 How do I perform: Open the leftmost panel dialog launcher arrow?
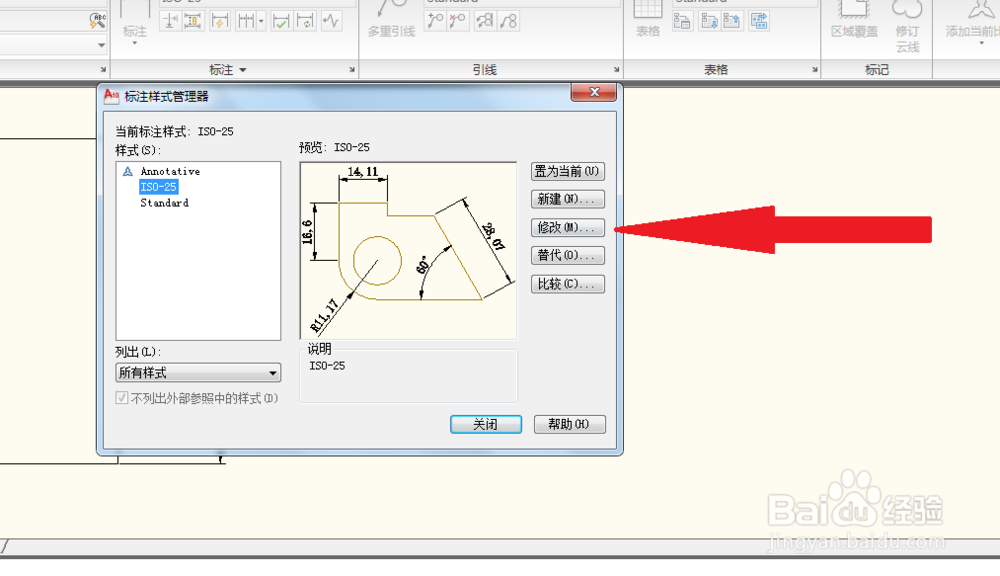point(103,70)
